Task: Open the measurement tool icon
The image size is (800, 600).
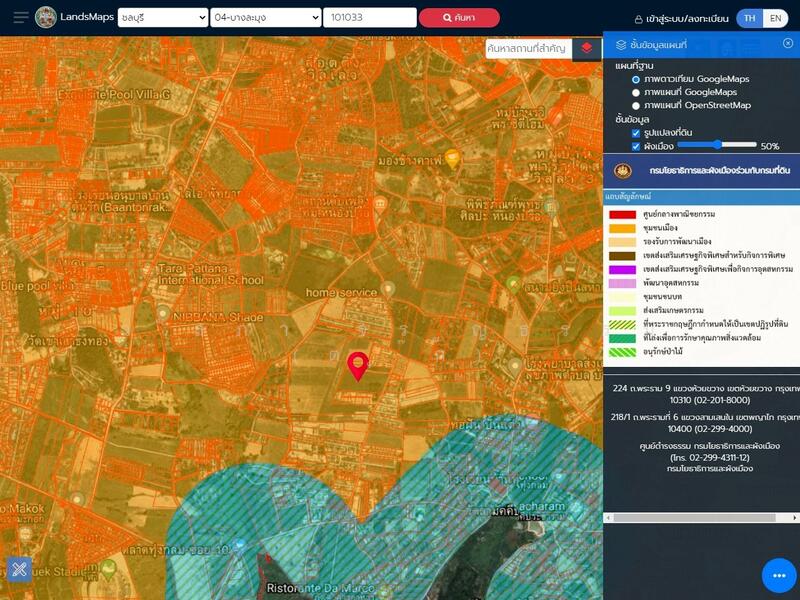Action: click(20, 569)
